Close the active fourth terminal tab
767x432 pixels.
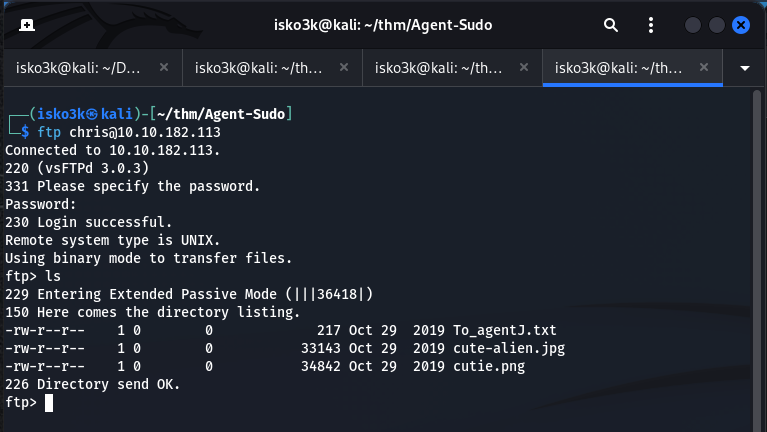[704, 68]
